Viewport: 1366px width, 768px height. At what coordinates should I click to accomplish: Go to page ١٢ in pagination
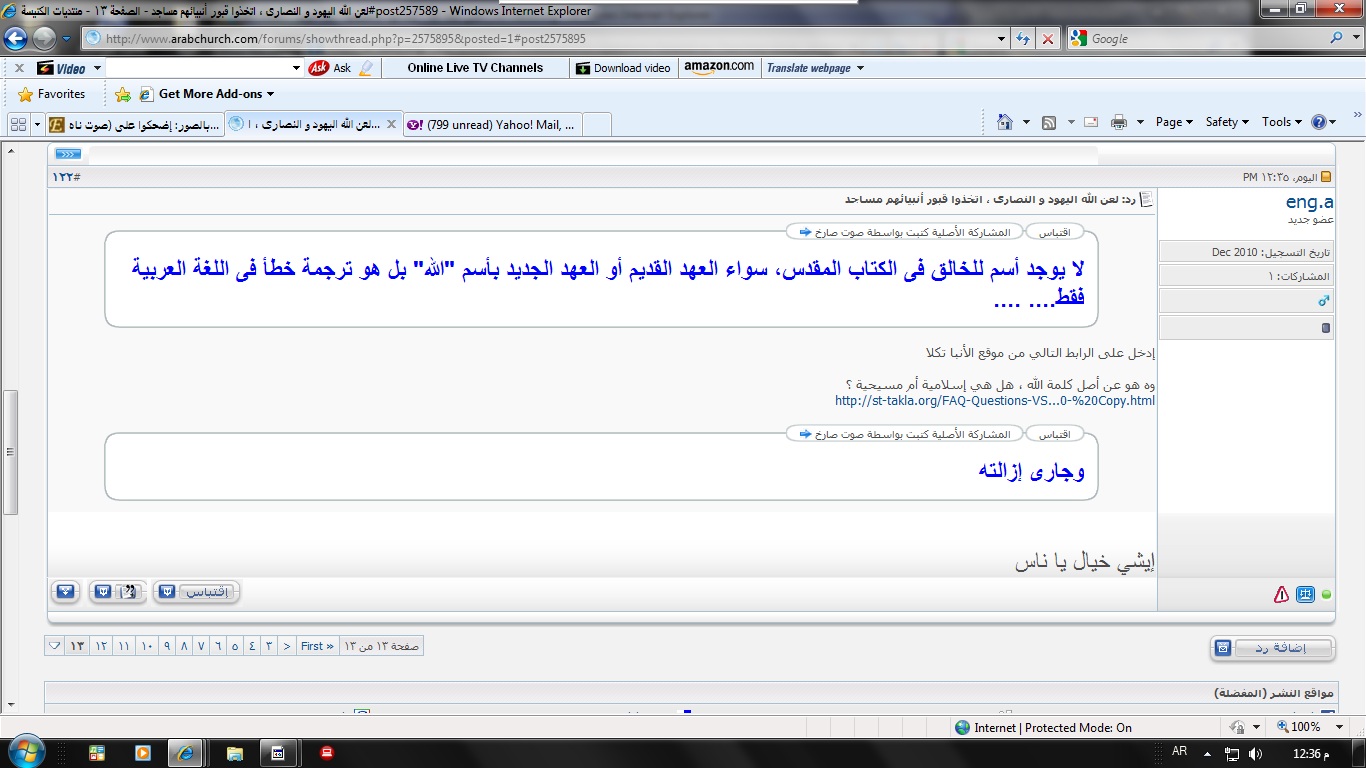[x=101, y=646]
